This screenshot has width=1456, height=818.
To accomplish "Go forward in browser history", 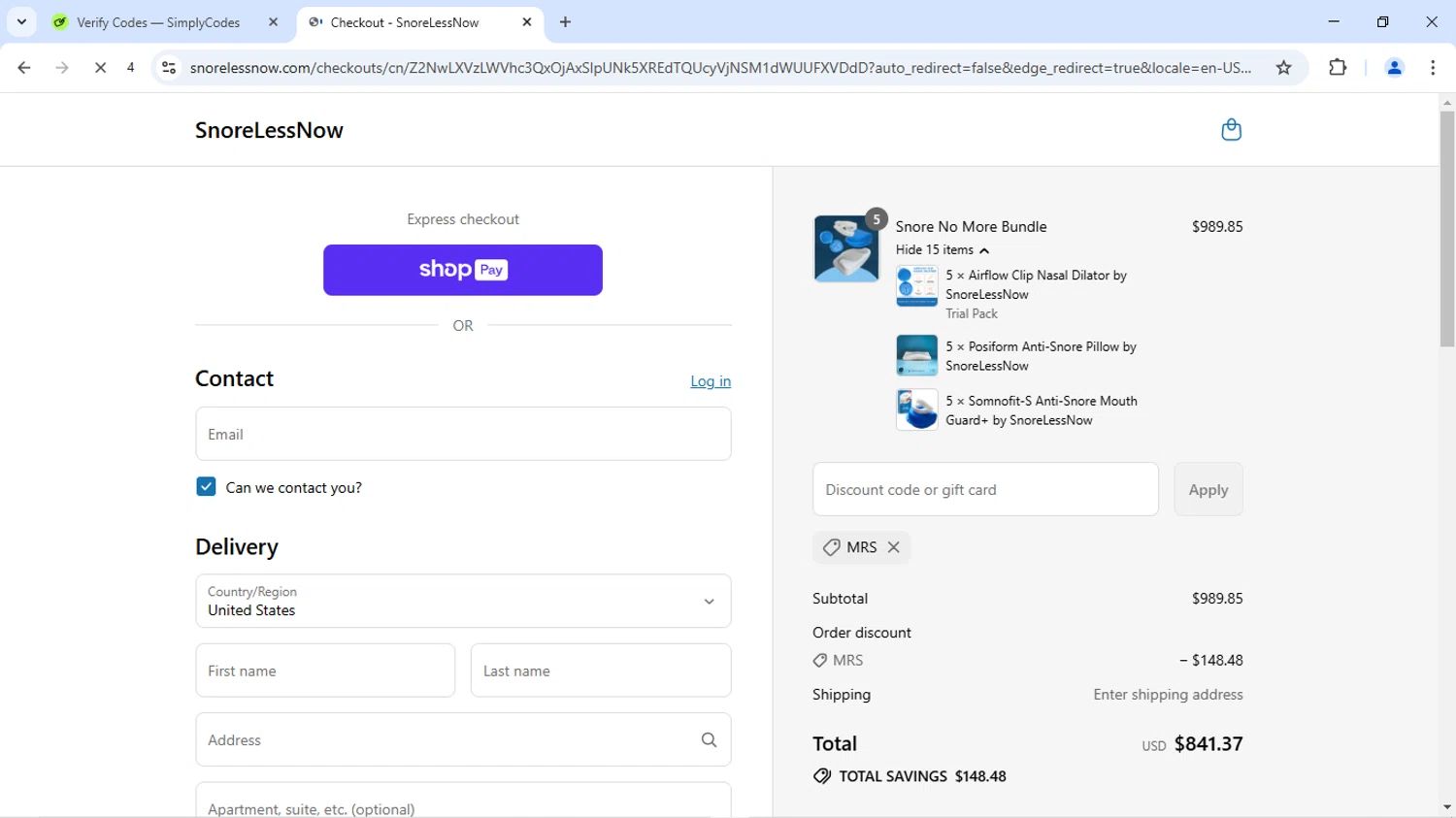I will (x=62, y=68).
